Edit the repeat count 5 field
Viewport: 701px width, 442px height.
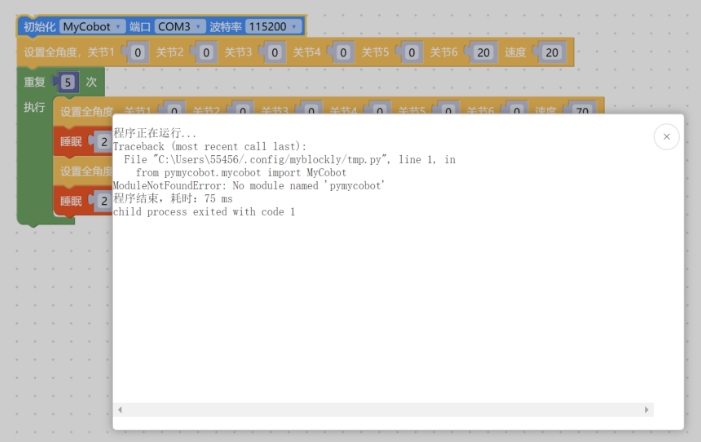pyautogui.click(x=68, y=82)
